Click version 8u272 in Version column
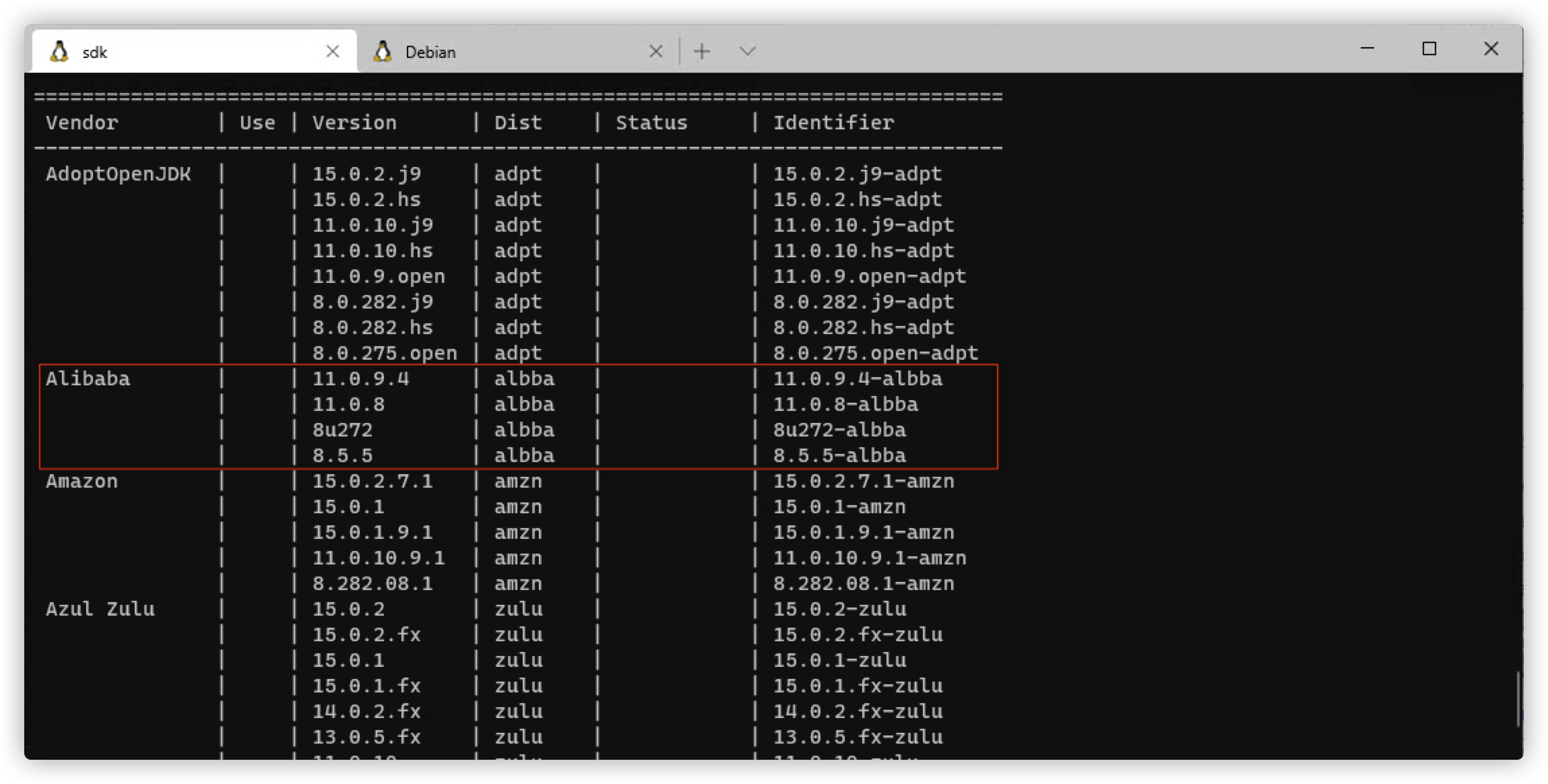Viewport: 1548px width, 784px height. pos(342,430)
